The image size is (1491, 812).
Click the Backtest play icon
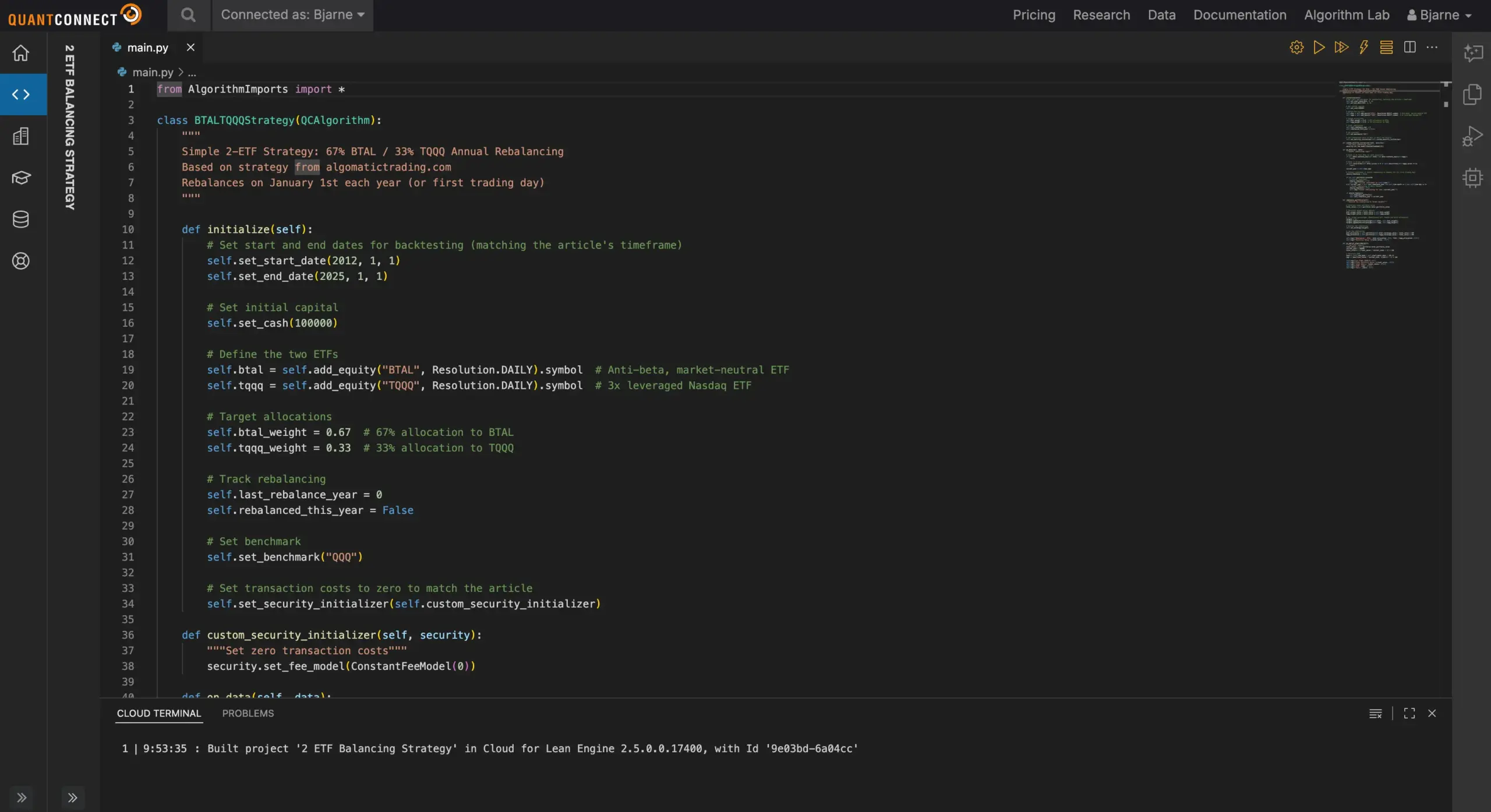pyautogui.click(x=1319, y=47)
